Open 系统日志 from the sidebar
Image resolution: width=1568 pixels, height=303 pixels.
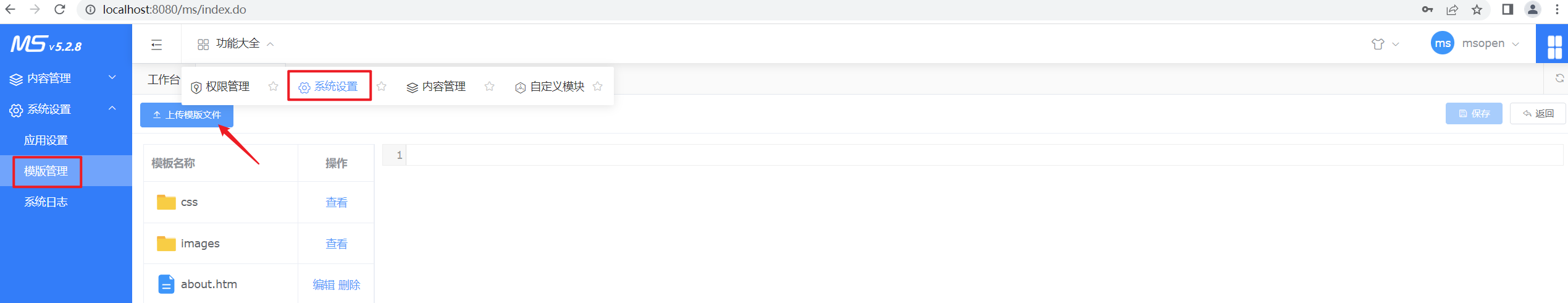pyautogui.click(x=46, y=202)
